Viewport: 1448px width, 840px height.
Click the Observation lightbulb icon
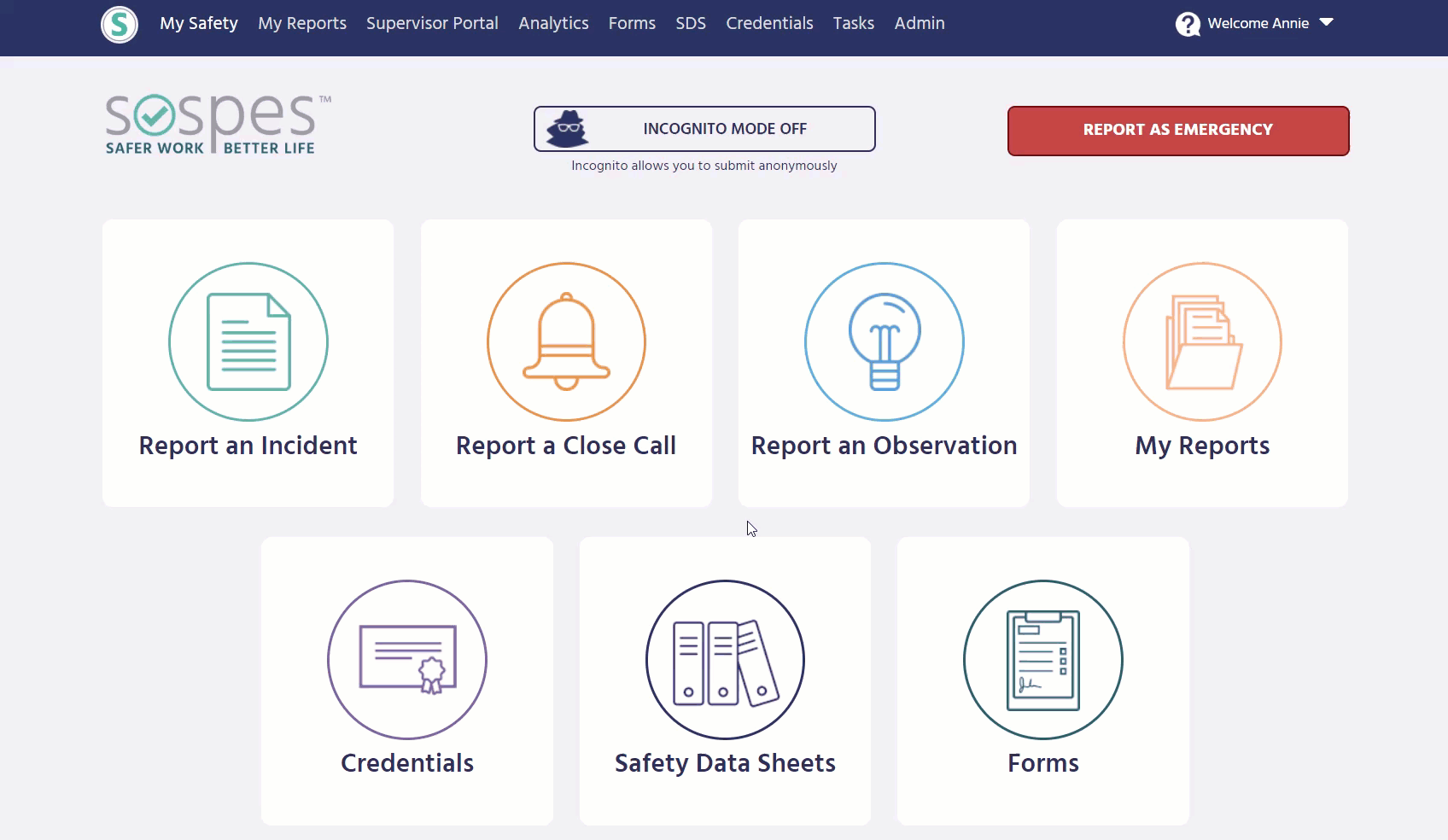click(x=885, y=341)
